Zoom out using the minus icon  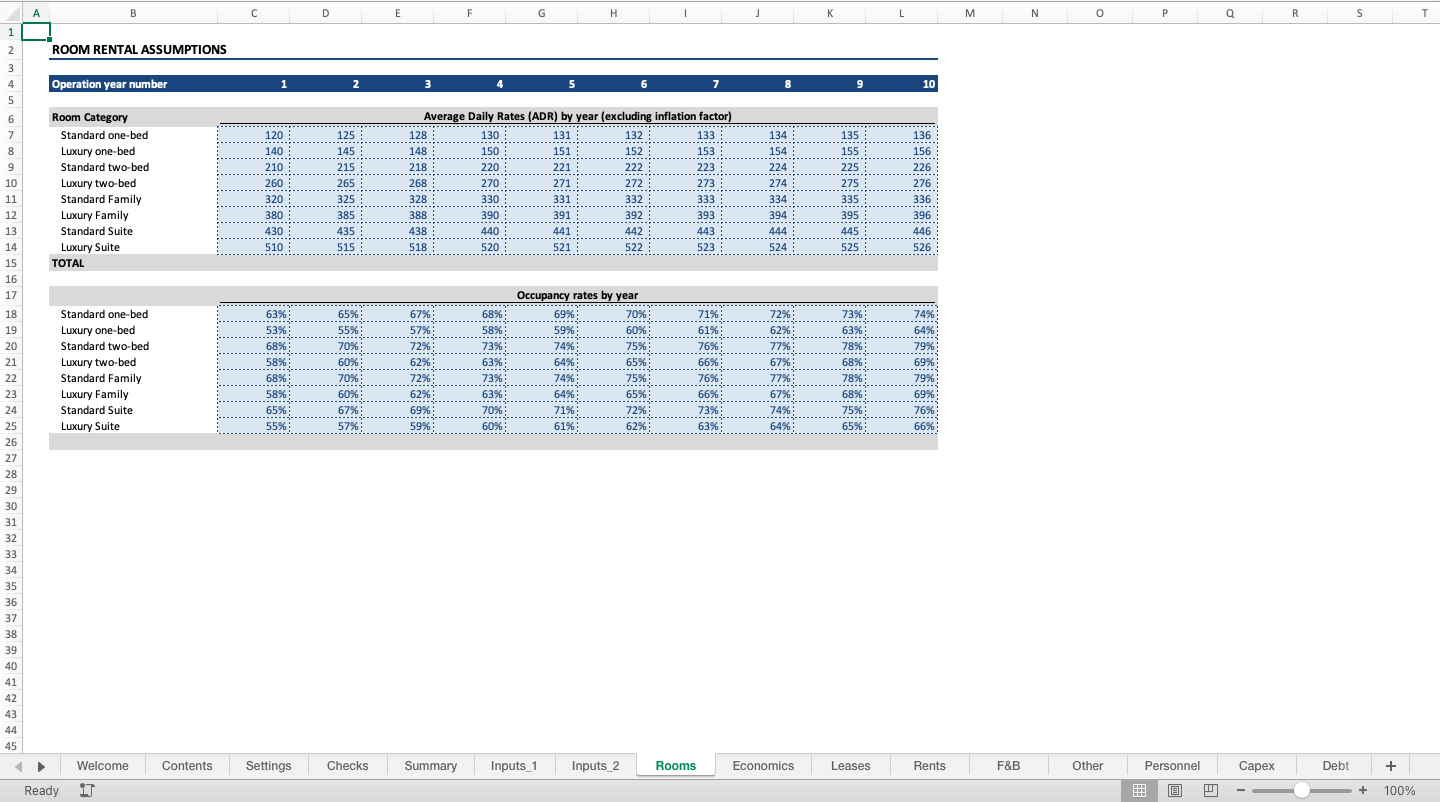(x=1239, y=790)
